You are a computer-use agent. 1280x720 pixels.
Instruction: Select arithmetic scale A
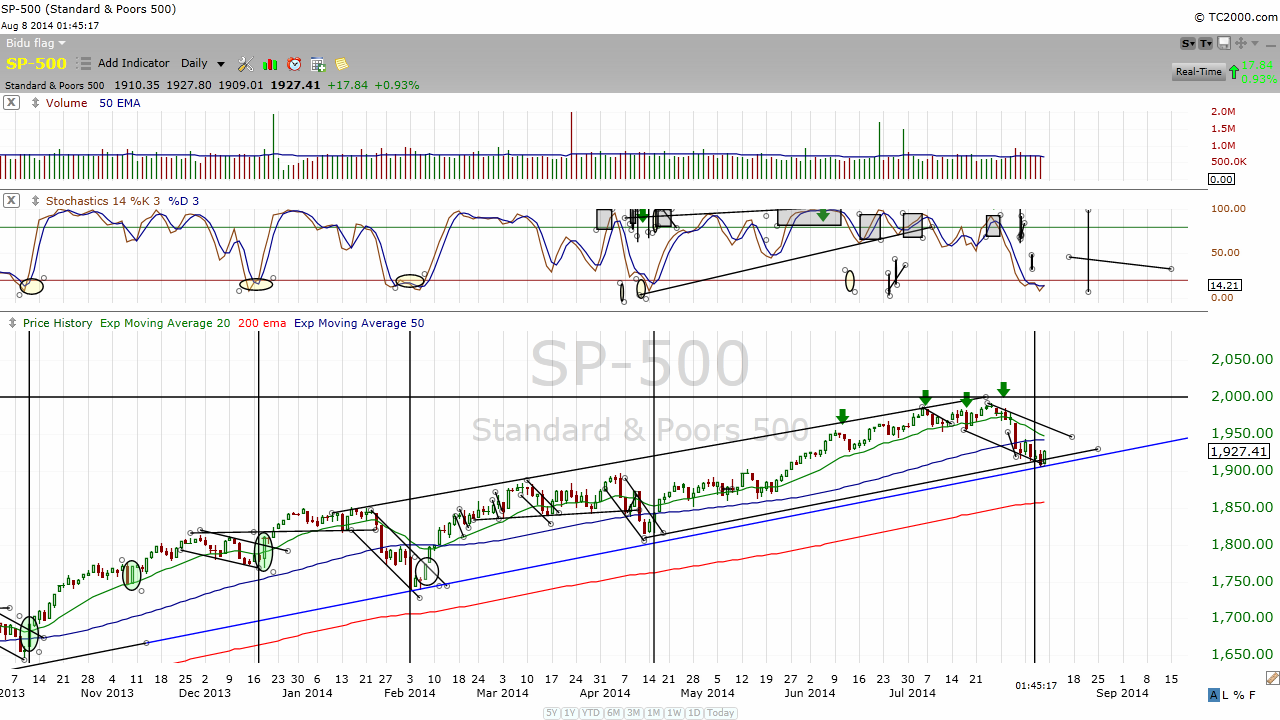(x=1214, y=695)
